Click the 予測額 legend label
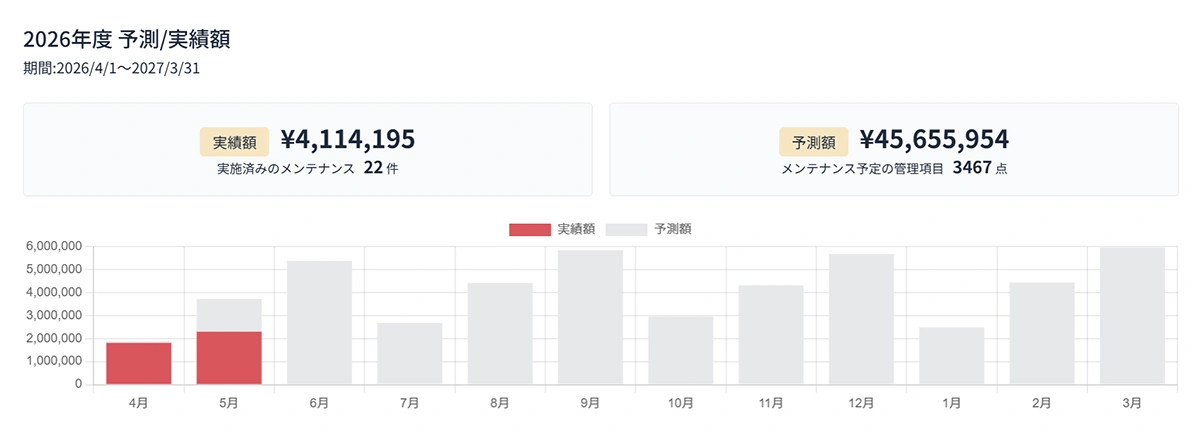The height and width of the screenshot is (436, 1200). coord(673,229)
